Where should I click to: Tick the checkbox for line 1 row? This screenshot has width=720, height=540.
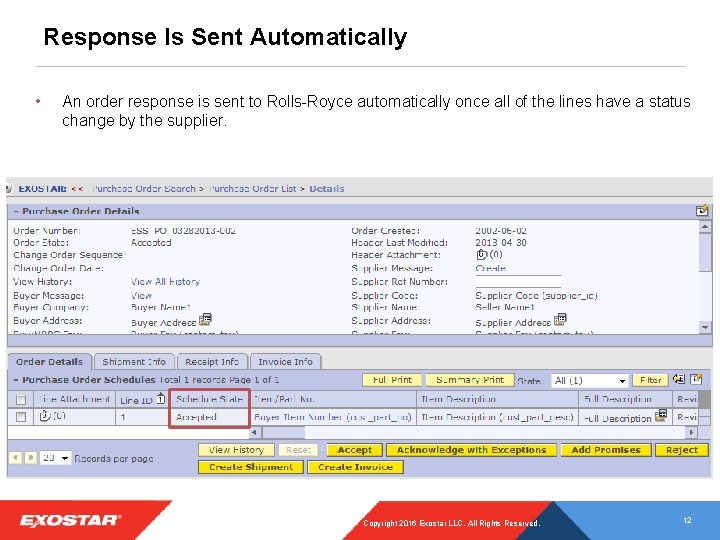(x=21, y=416)
